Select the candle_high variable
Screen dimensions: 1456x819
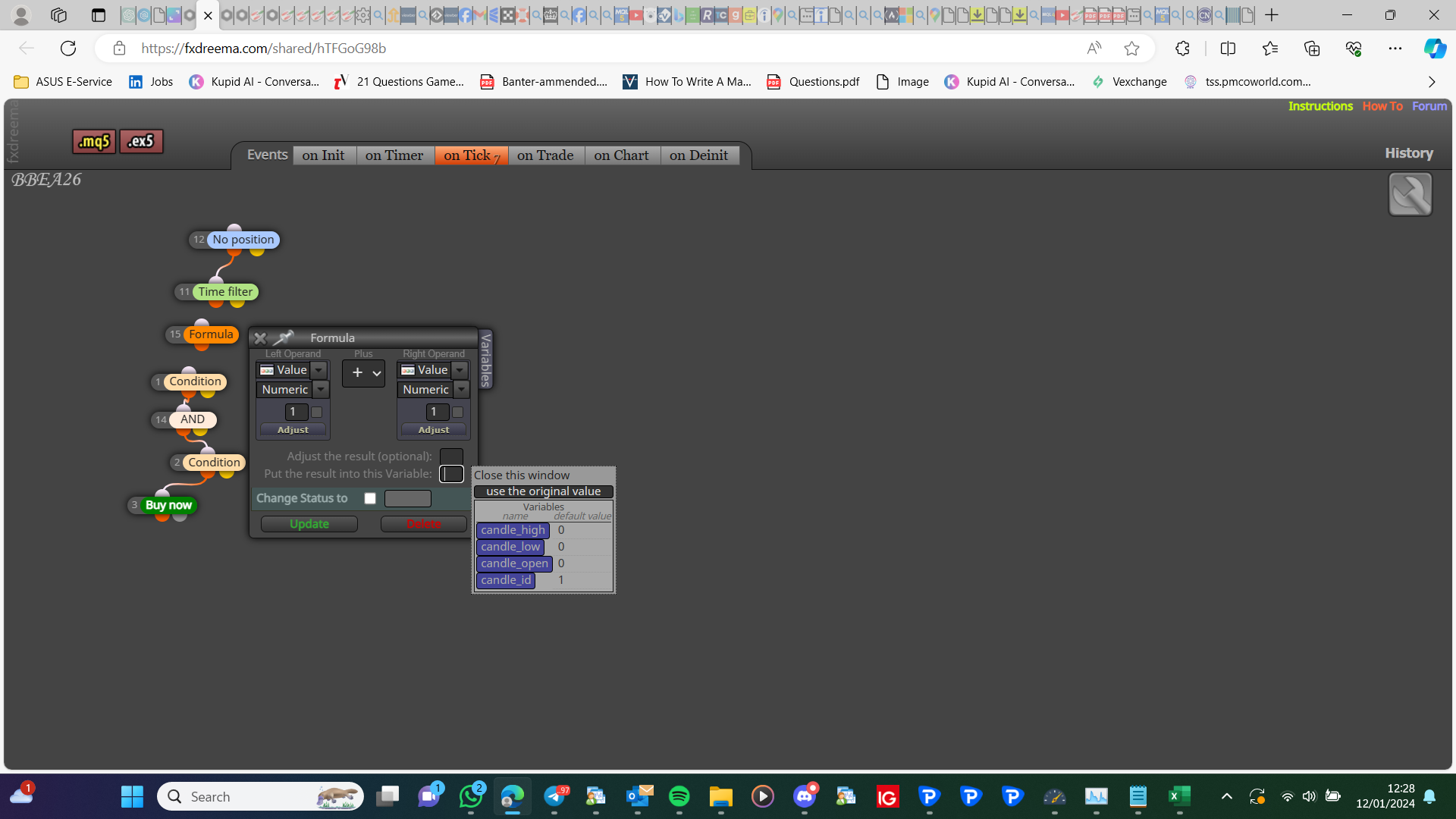[513, 530]
